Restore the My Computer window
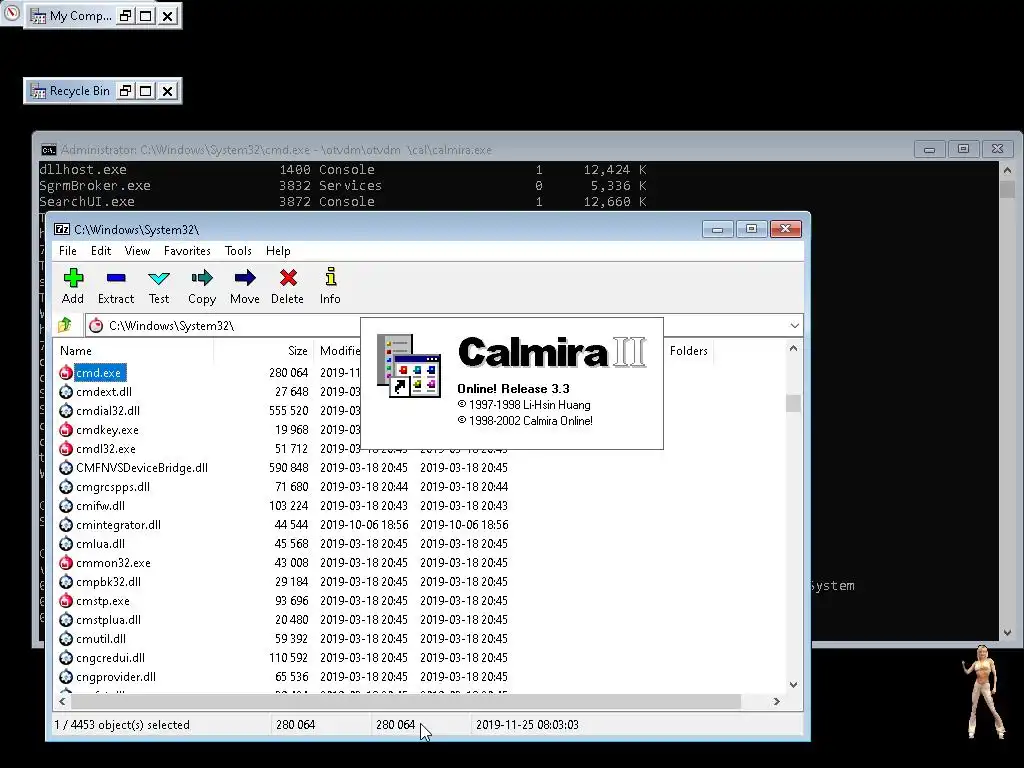Viewport: 1024px width, 768px height. click(x=125, y=16)
